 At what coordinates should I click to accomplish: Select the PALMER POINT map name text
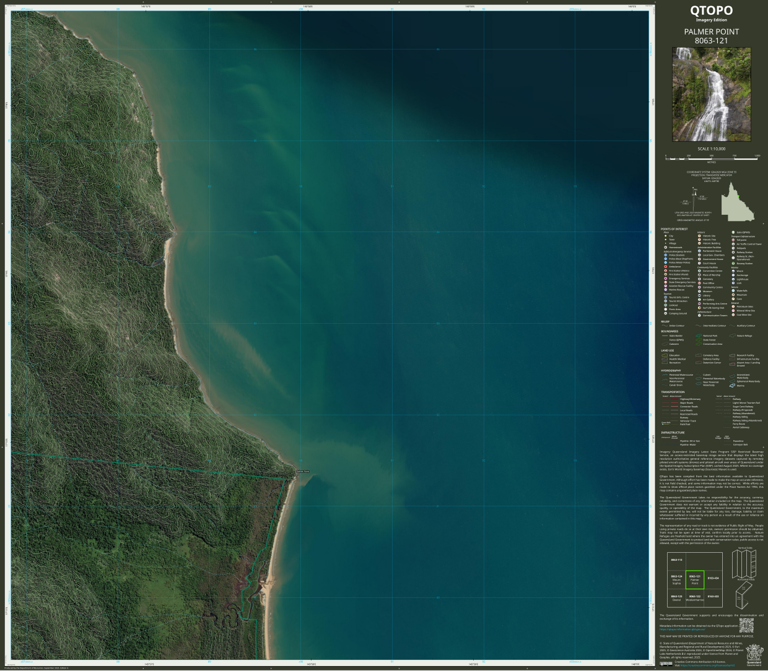point(711,32)
